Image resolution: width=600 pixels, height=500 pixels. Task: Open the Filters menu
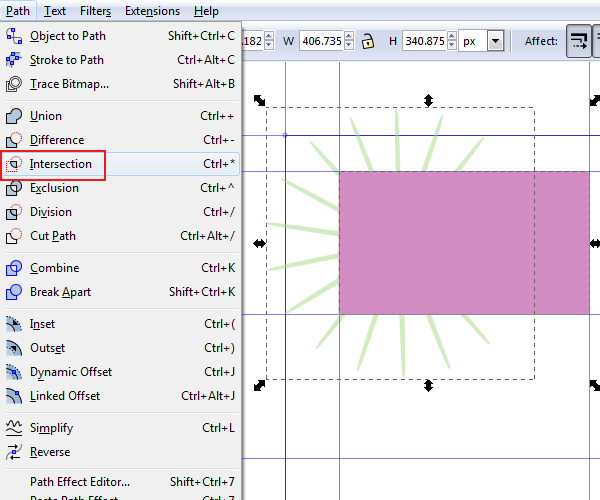[x=95, y=11]
